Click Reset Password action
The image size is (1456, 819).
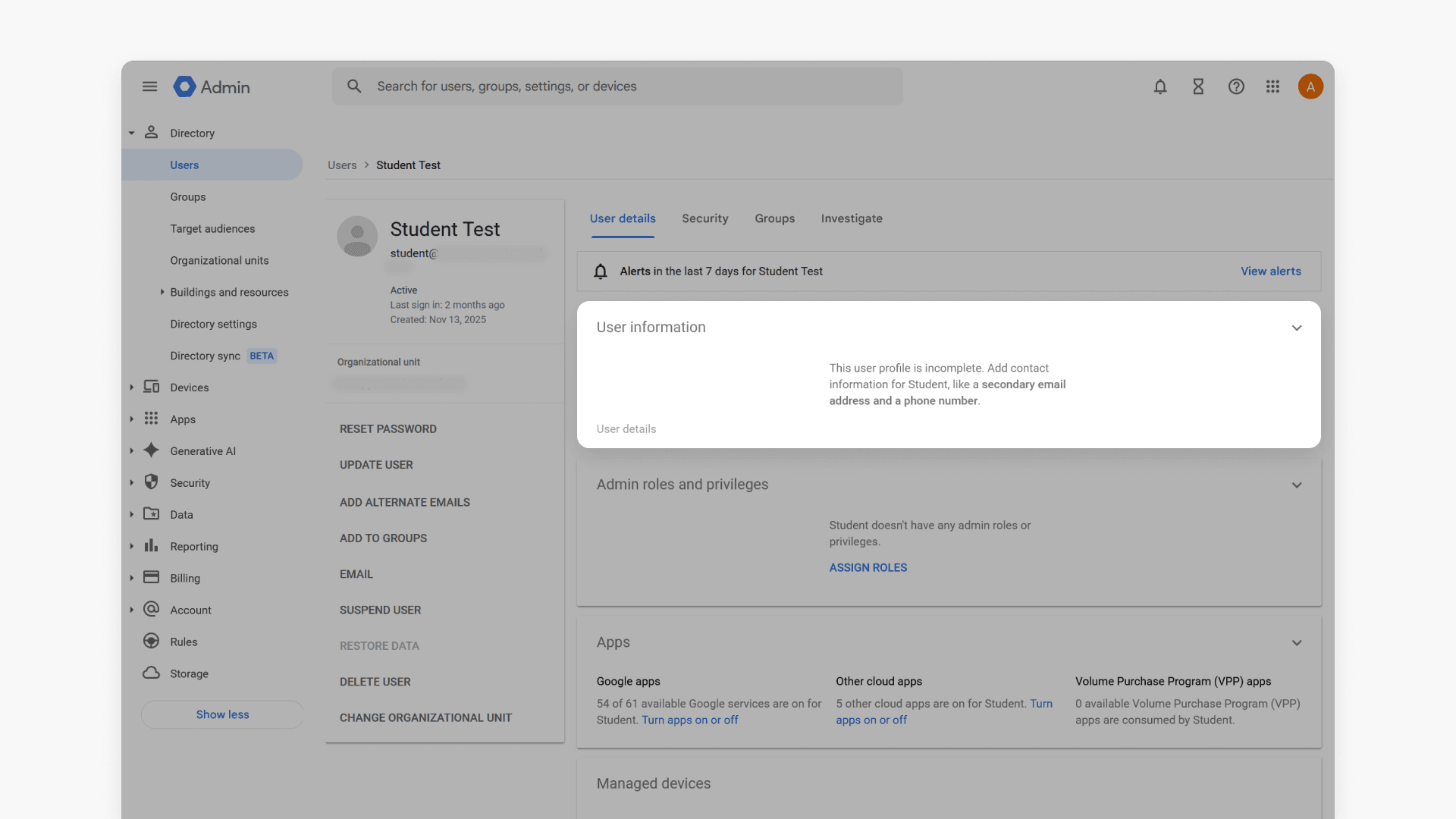388,429
